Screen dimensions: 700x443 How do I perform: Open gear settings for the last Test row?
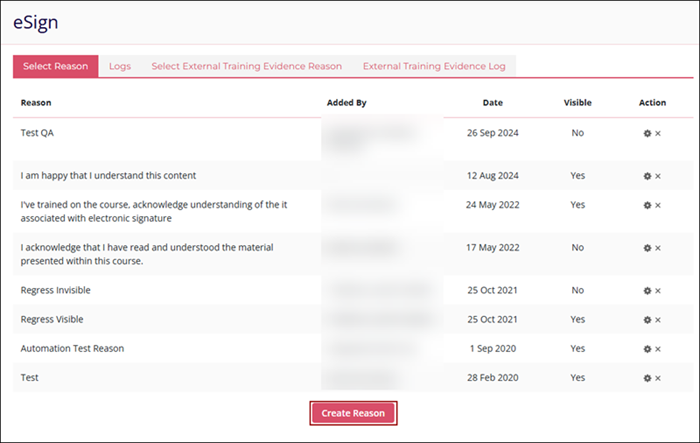647,378
